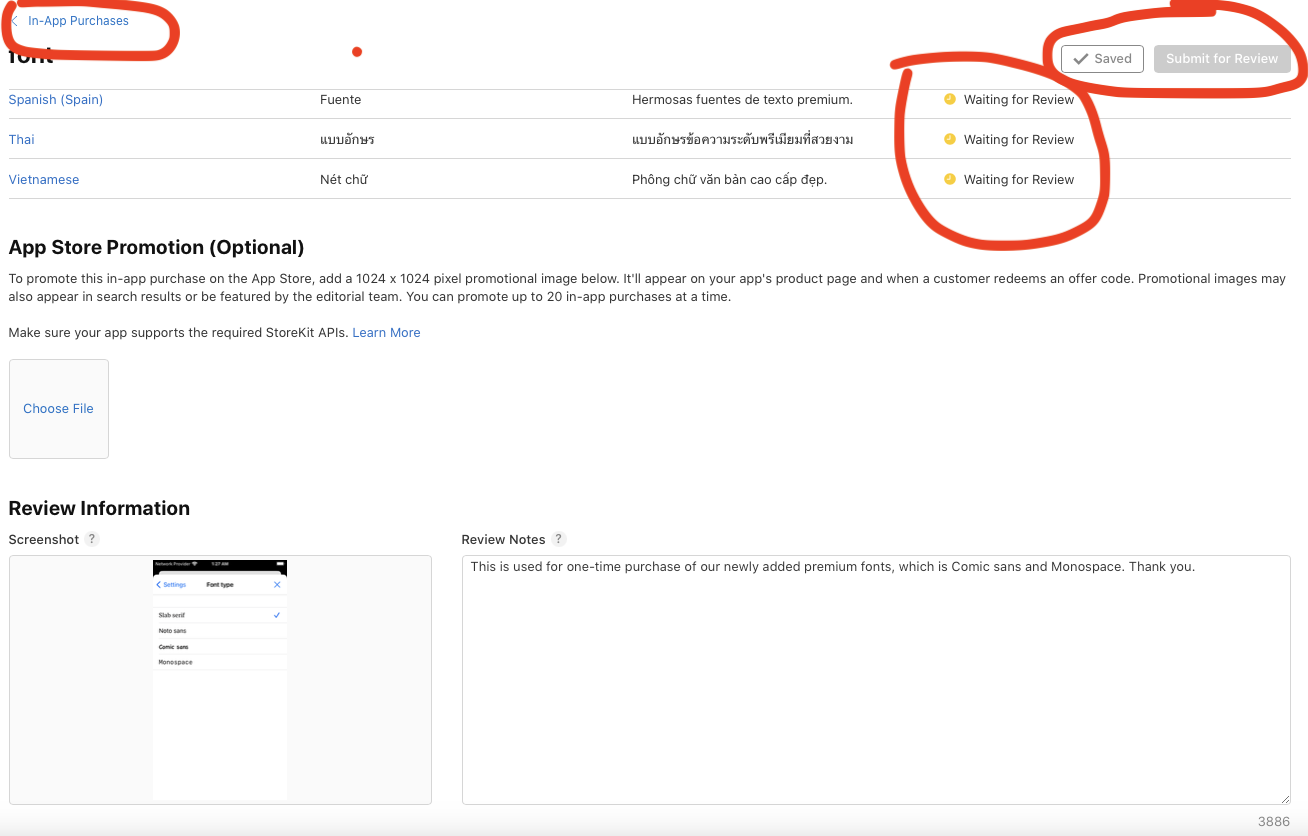Click the help icon next to Screenshot
This screenshot has height=836, width=1308.
coord(92,539)
